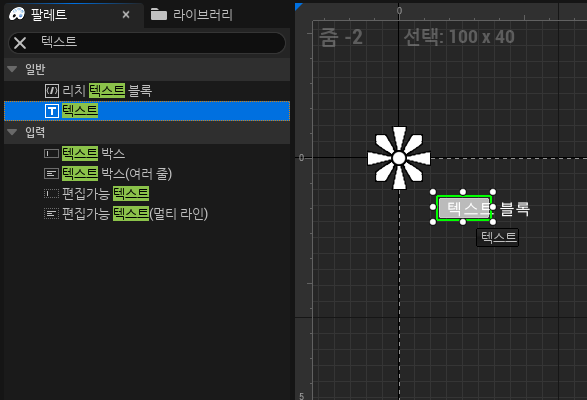
Task: Select 리치 텍스트 블록 widget
Action: click(147, 91)
